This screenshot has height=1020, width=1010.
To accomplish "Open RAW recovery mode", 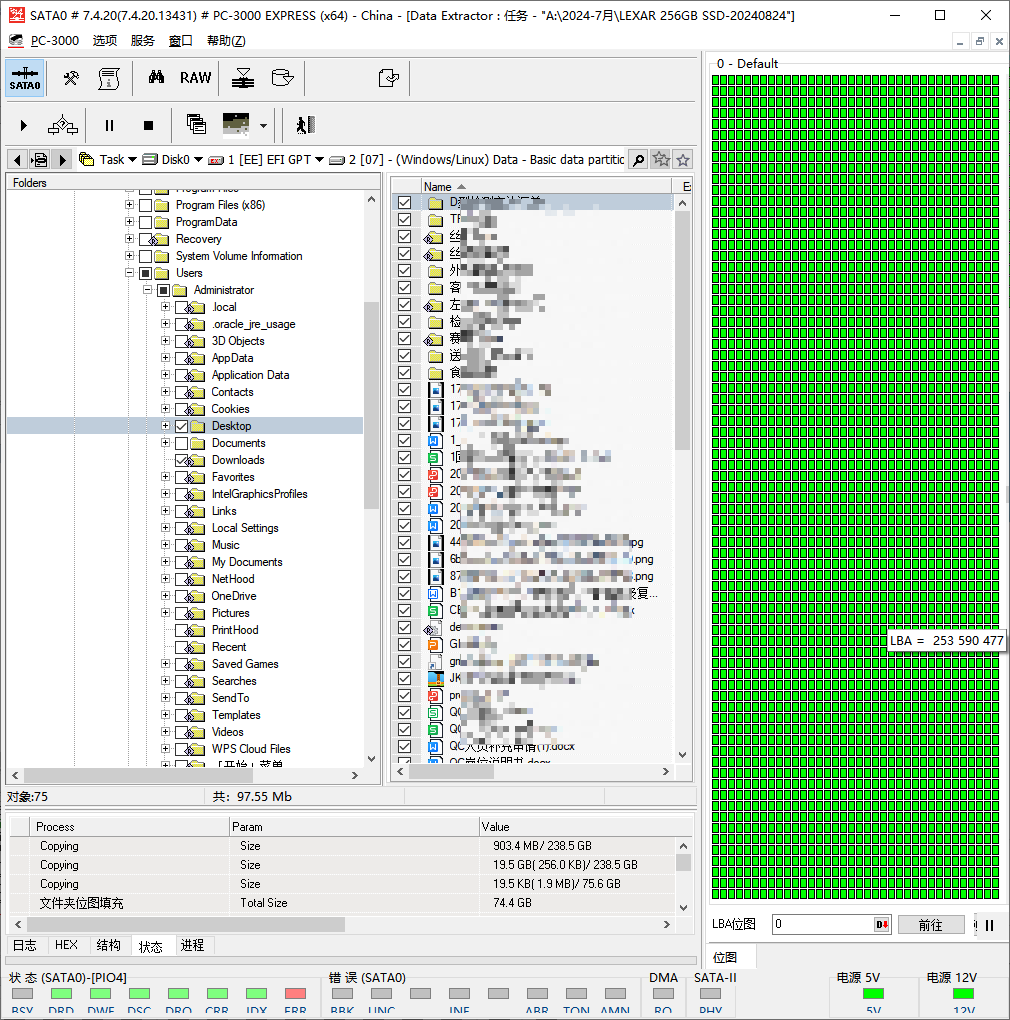I will 195,77.
